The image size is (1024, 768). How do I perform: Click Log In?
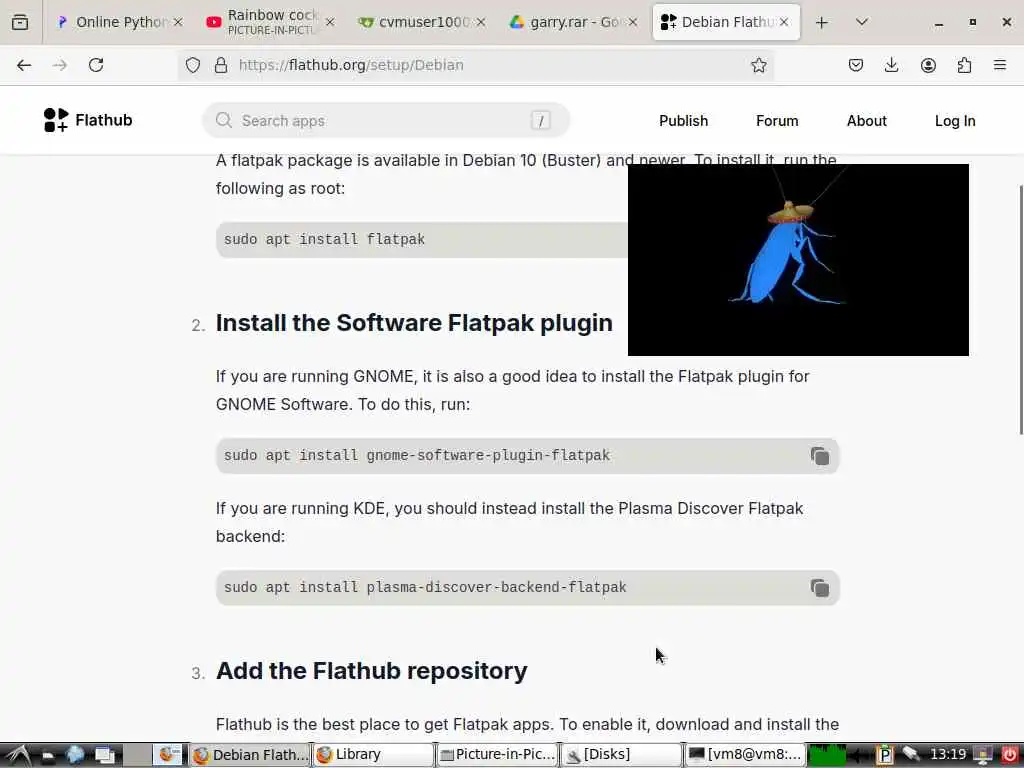(x=955, y=121)
